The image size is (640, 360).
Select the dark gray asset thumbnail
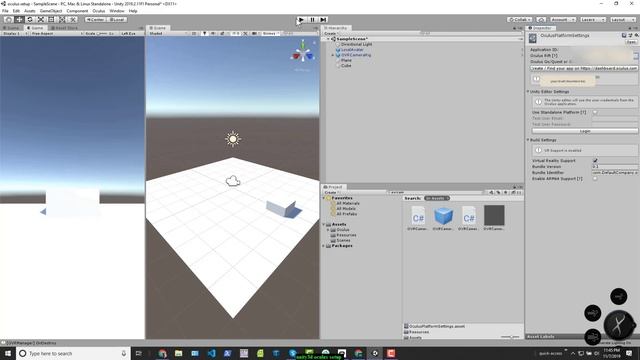coord(494,215)
